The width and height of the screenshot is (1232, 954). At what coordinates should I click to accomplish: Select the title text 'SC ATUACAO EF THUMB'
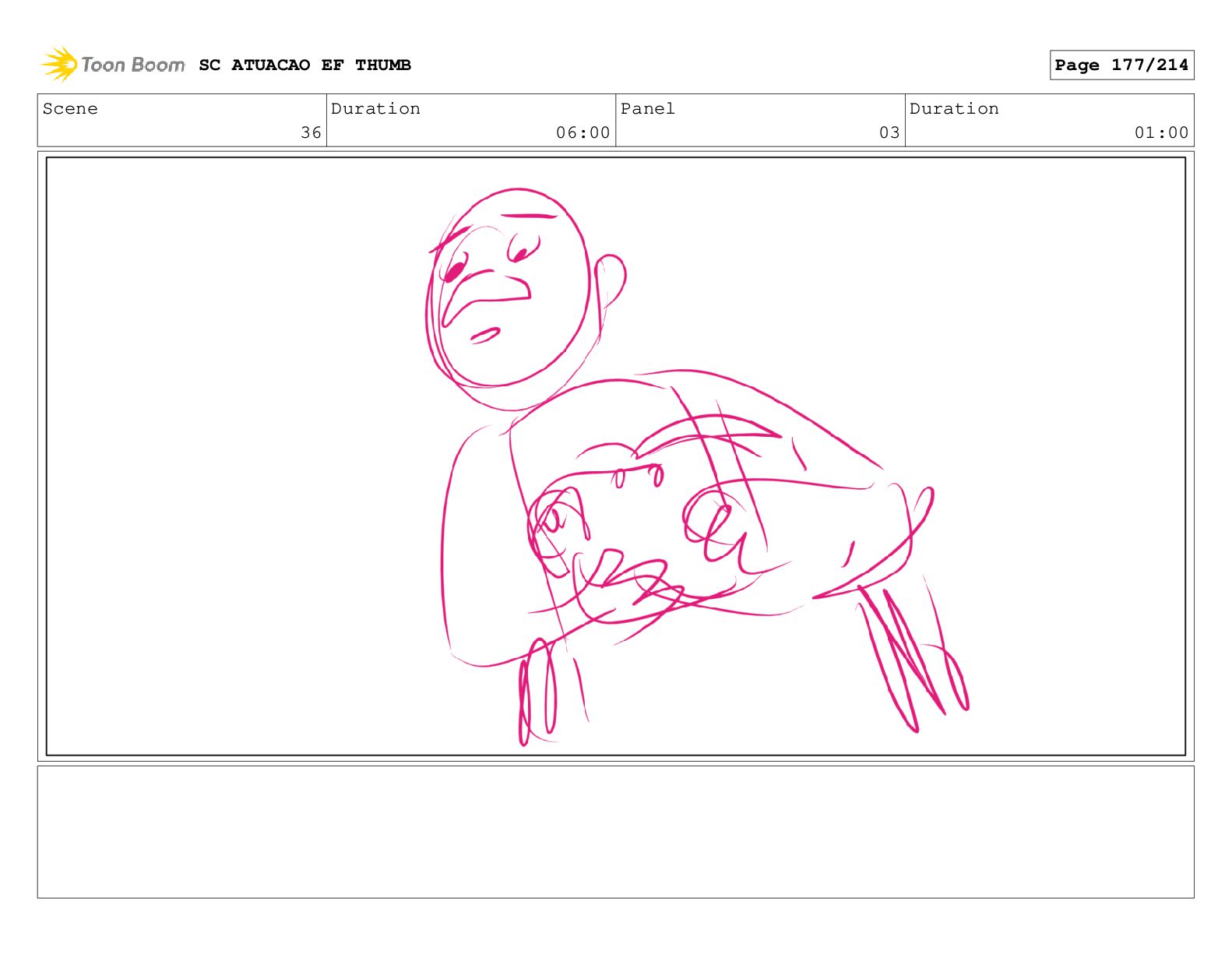[304, 65]
